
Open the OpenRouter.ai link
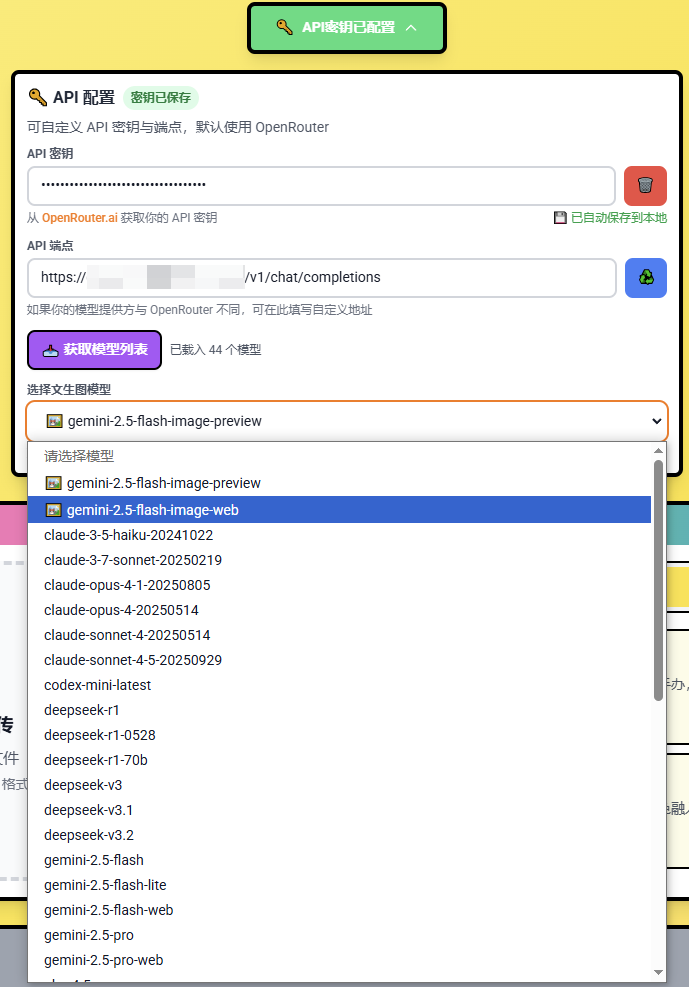(79, 217)
